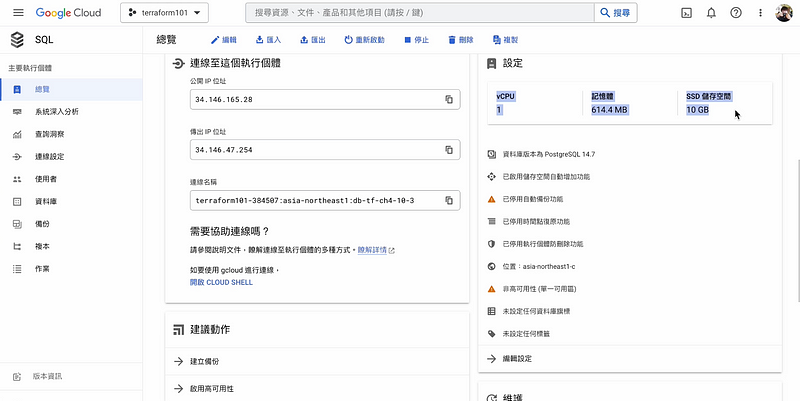
Task: Open 版本資訊 release notes link
Action: coord(71,377)
